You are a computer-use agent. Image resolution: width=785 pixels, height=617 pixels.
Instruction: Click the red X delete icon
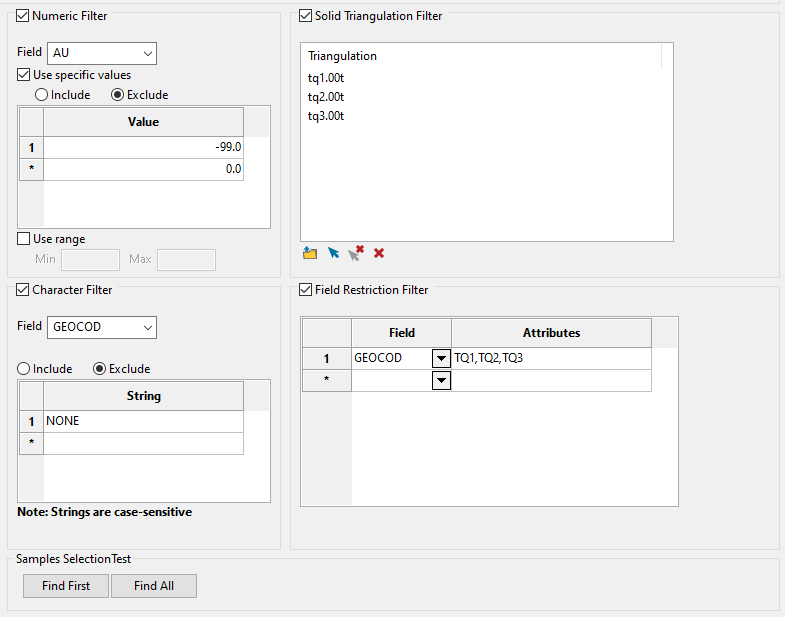(x=379, y=253)
